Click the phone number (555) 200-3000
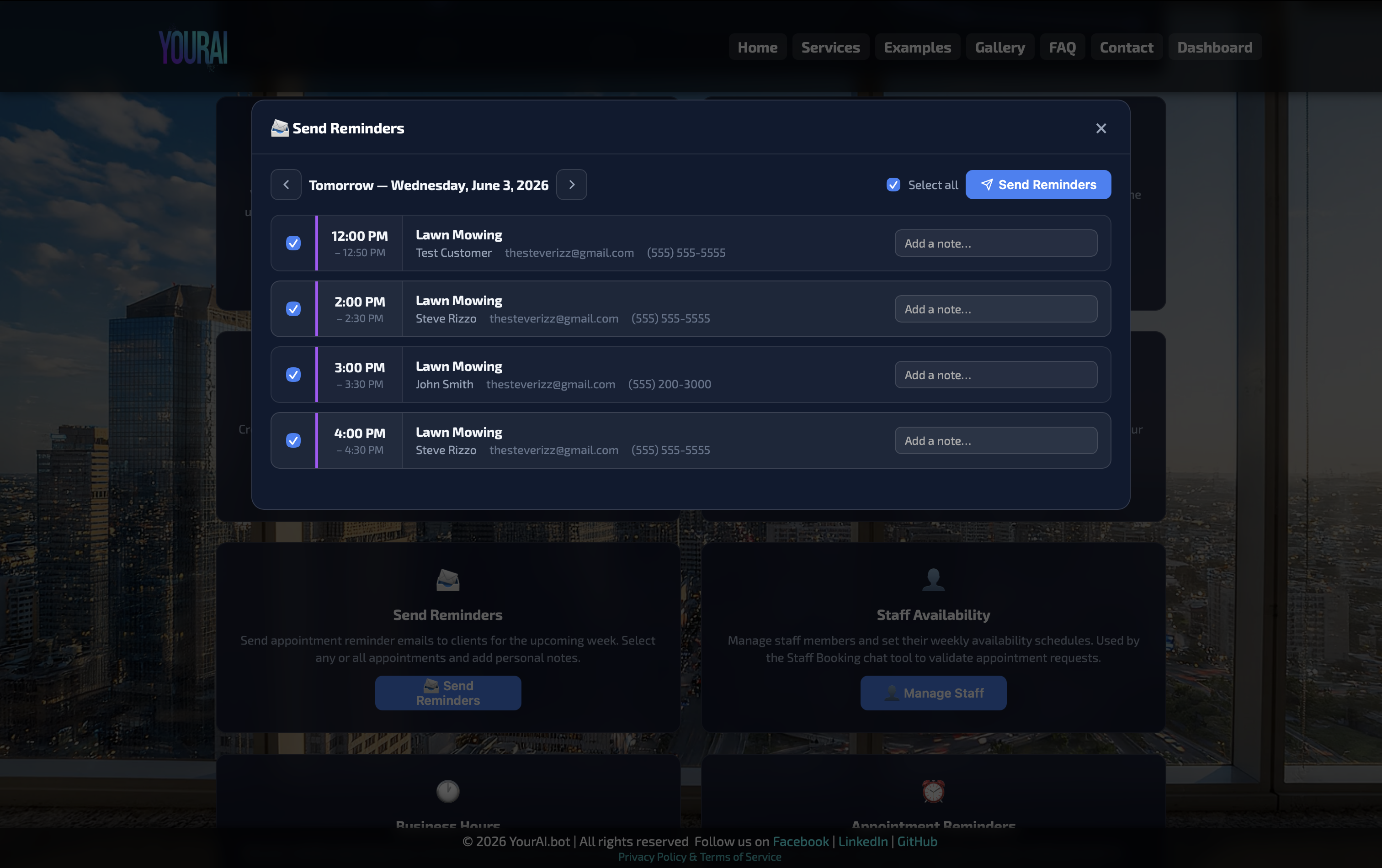 tap(669, 384)
